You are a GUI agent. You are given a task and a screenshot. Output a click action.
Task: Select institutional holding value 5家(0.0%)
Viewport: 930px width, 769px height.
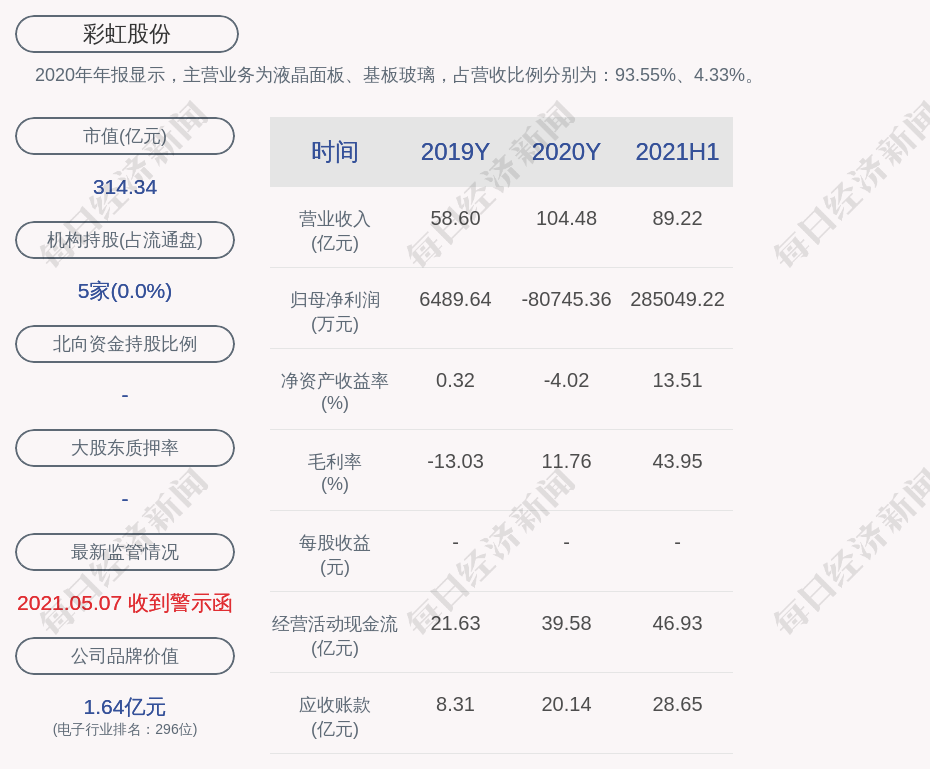pos(125,291)
